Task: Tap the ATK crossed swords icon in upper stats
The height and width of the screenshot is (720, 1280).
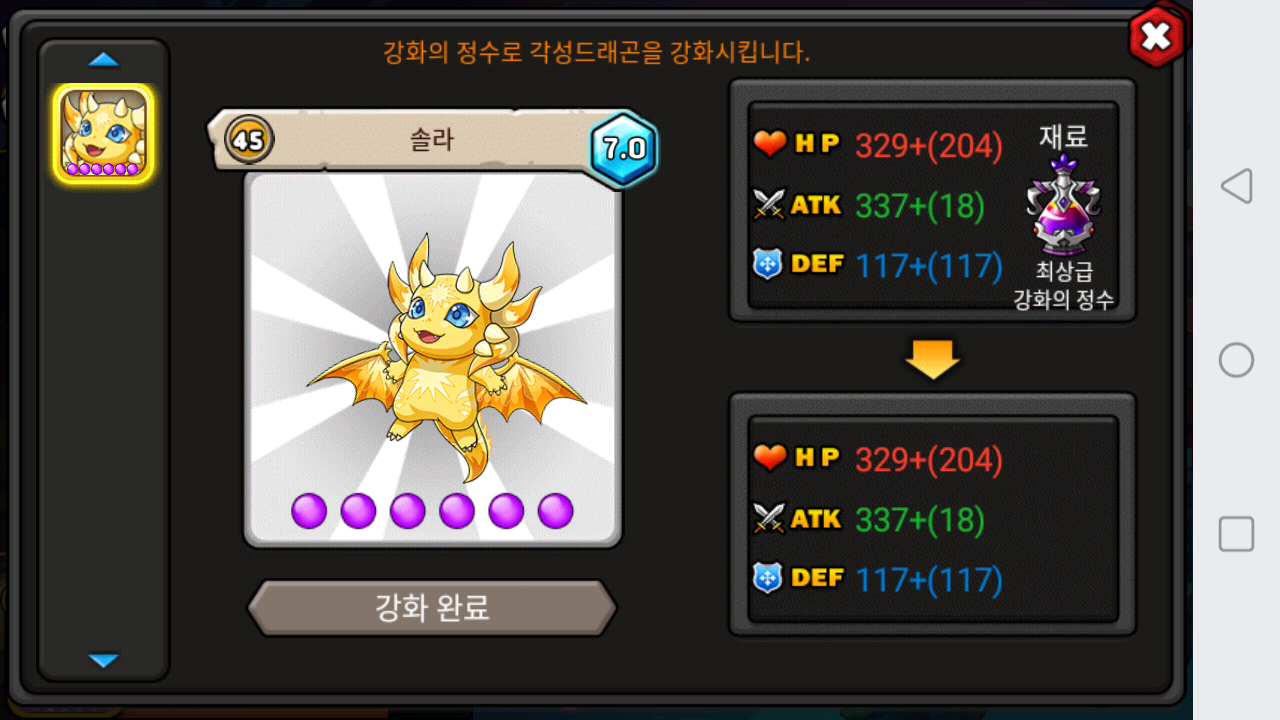Action: (x=769, y=205)
